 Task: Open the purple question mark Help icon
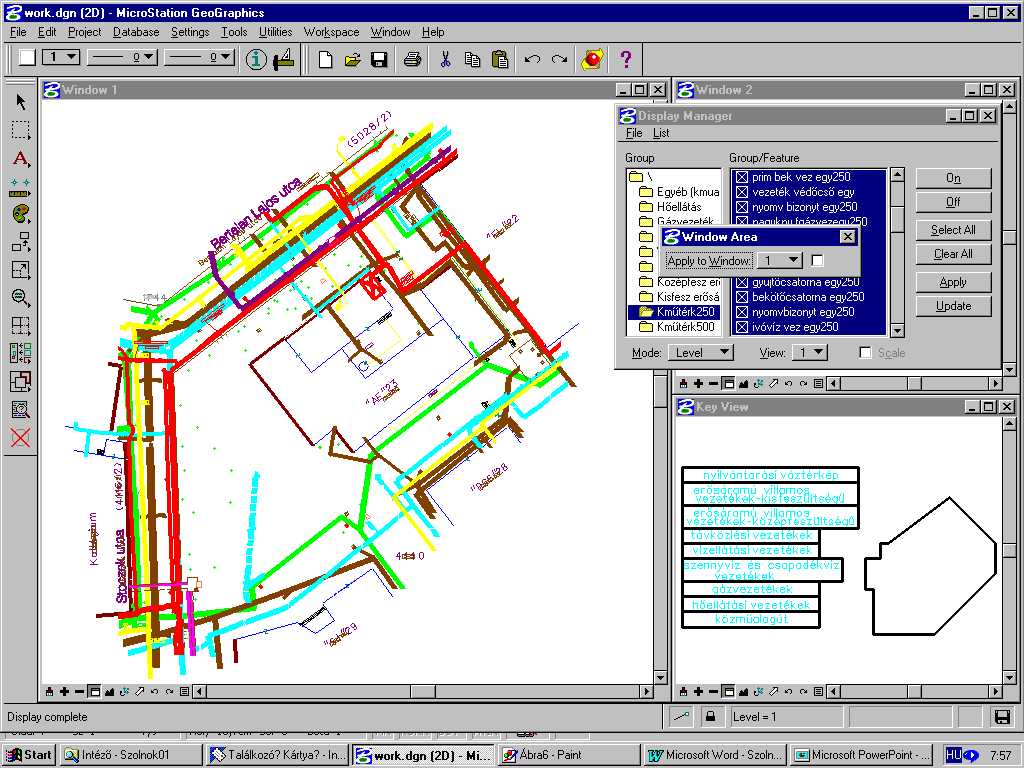click(x=626, y=59)
